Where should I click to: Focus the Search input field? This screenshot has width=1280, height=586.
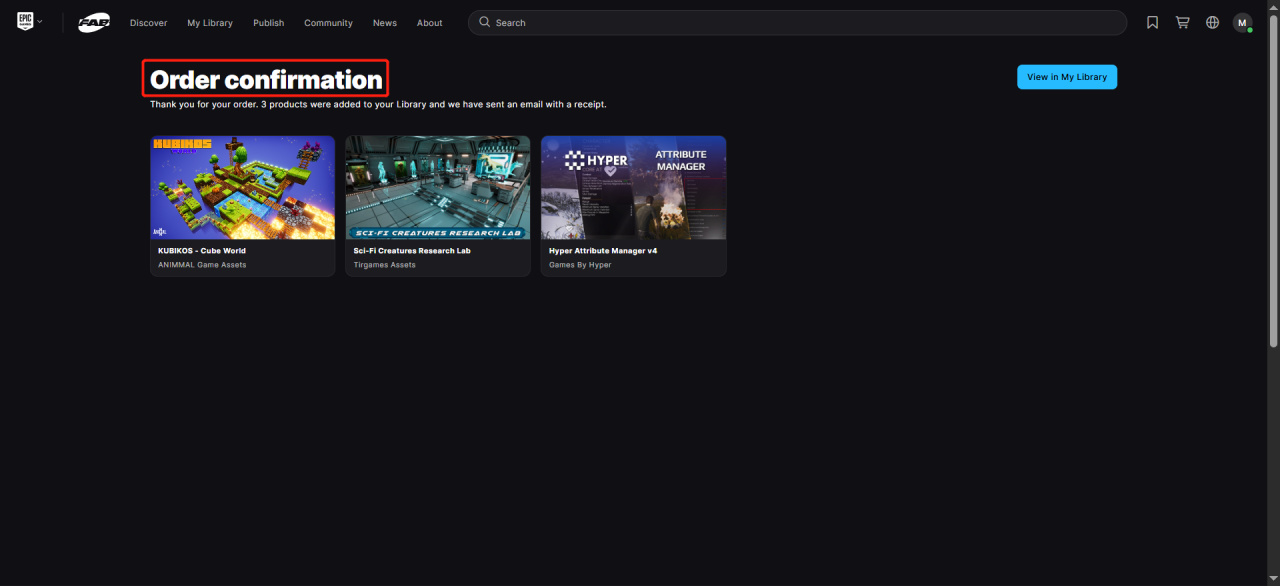coord(797,23)
